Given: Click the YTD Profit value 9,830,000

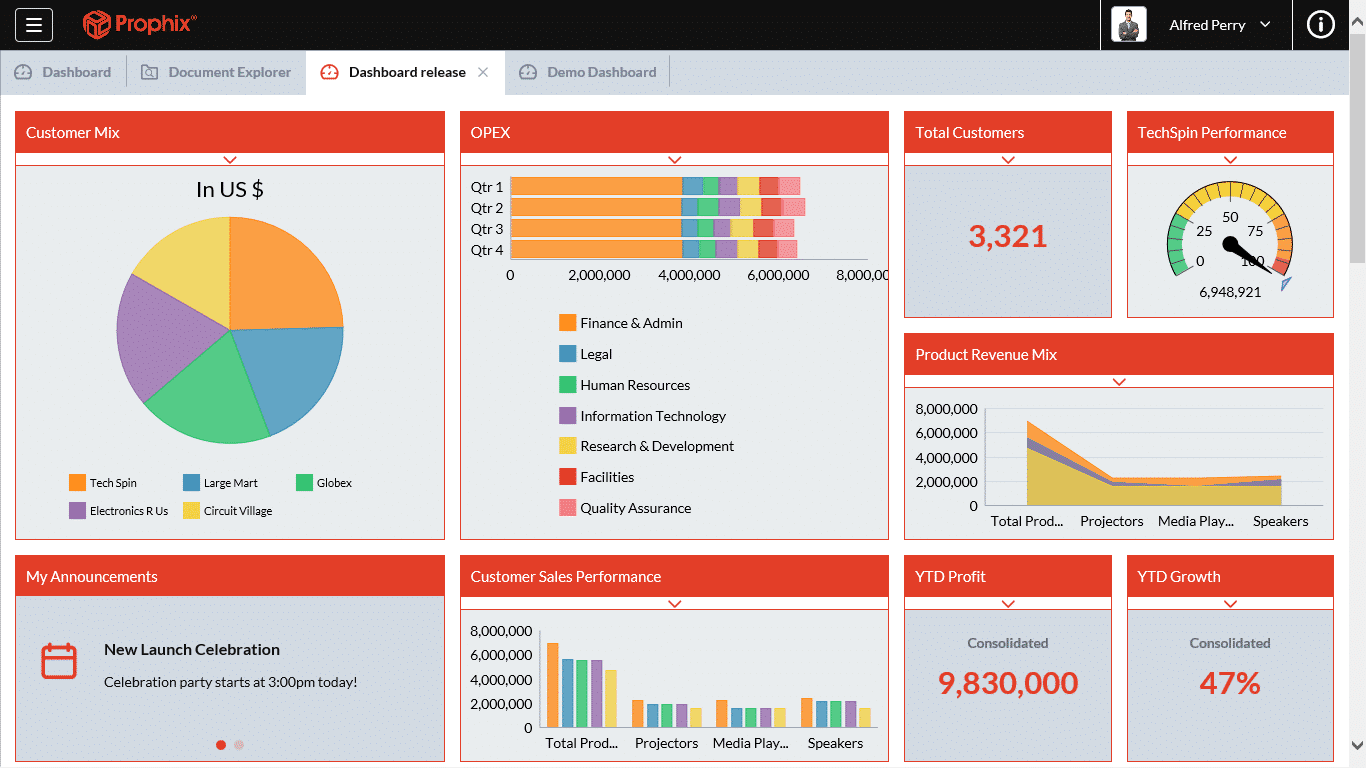Looking at the screenshot, I should point(1008,684).
